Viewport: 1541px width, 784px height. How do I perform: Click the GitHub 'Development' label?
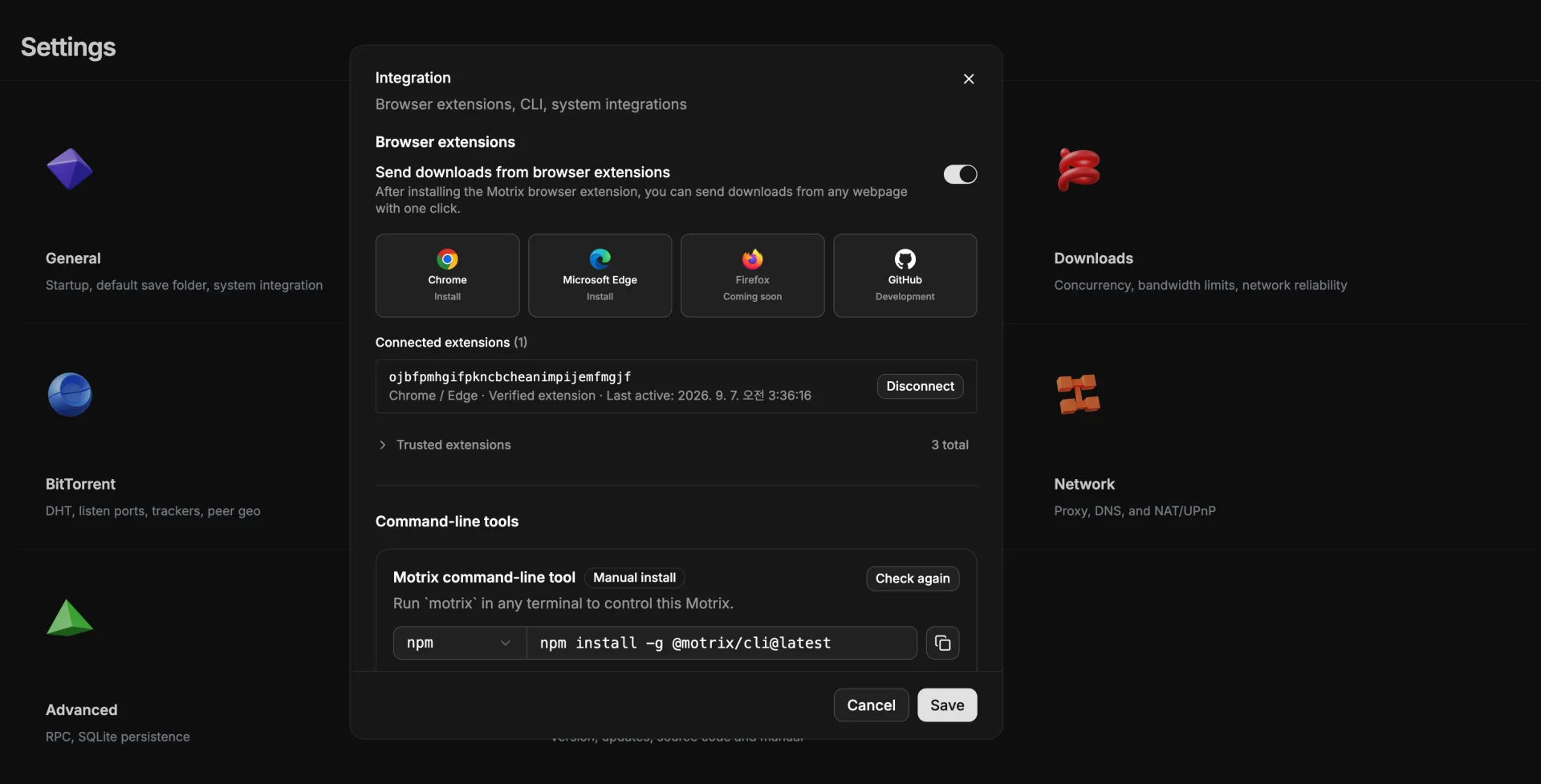pos(905,297)
